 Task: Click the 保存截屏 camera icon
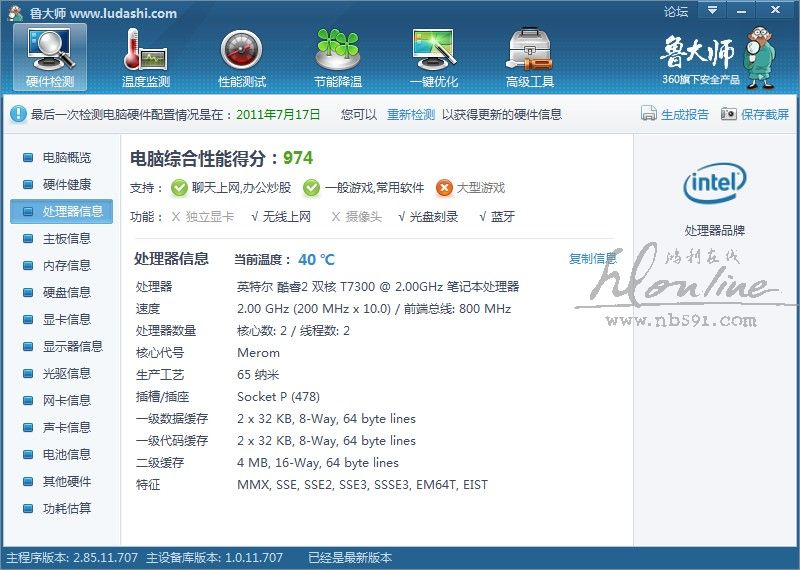tap(729, 113)
